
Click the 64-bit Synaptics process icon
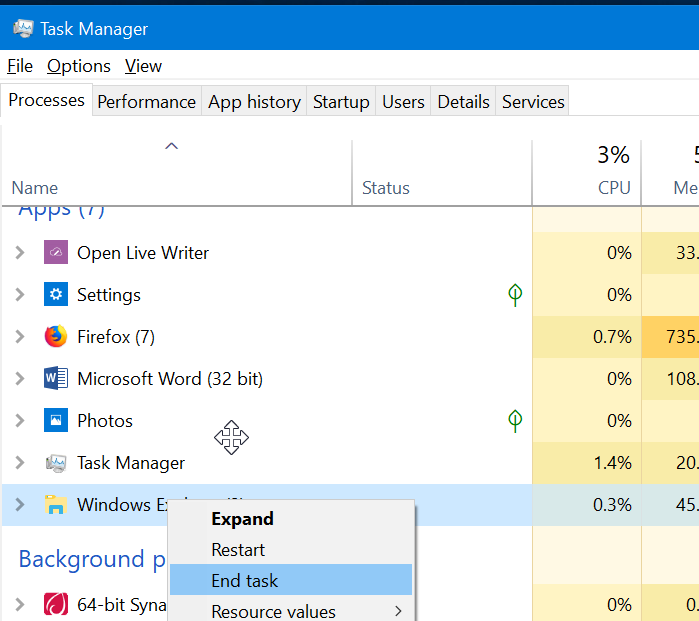[x=56, y=605]
